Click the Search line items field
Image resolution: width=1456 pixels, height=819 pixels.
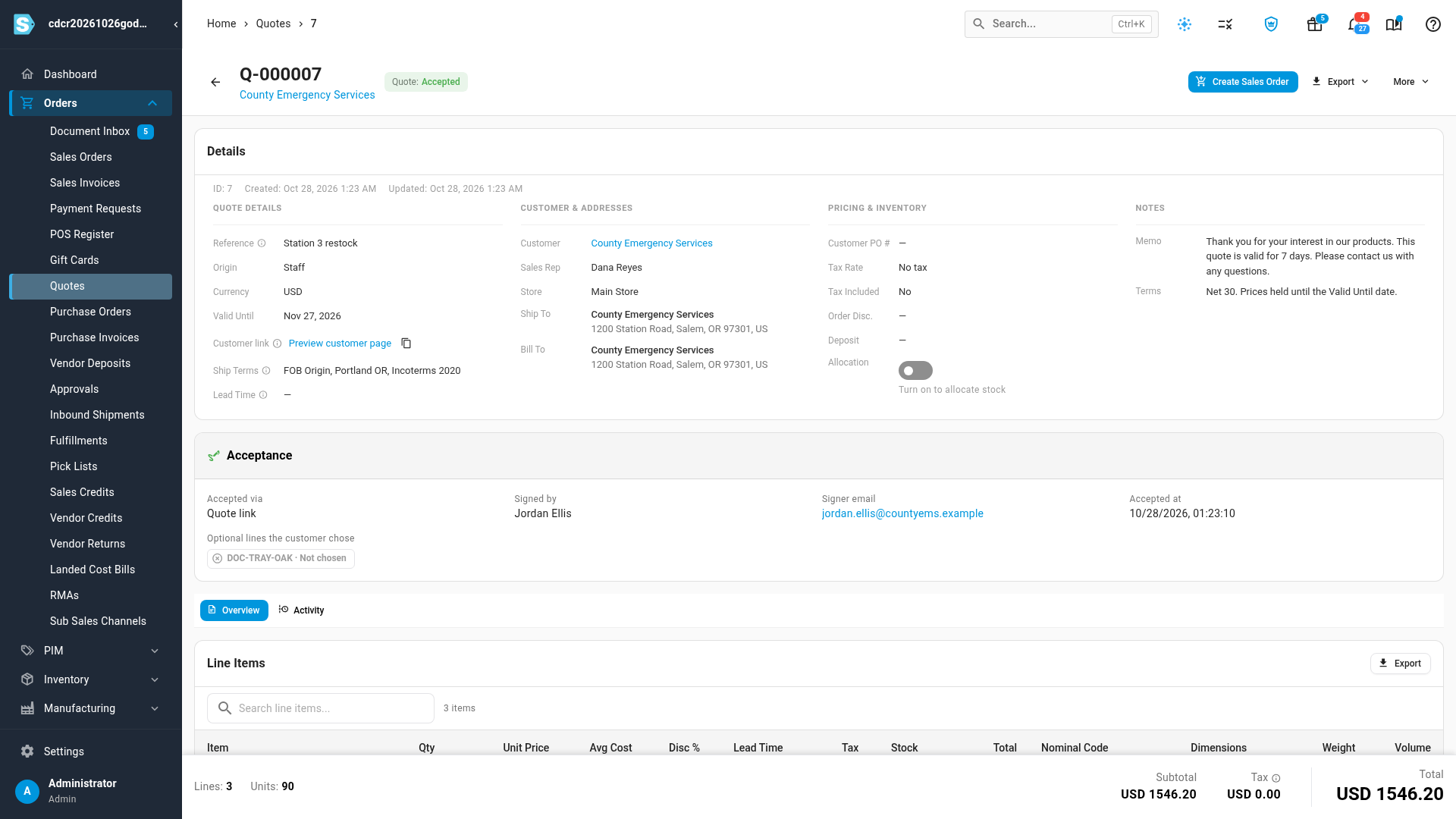(x=321, y=708)
